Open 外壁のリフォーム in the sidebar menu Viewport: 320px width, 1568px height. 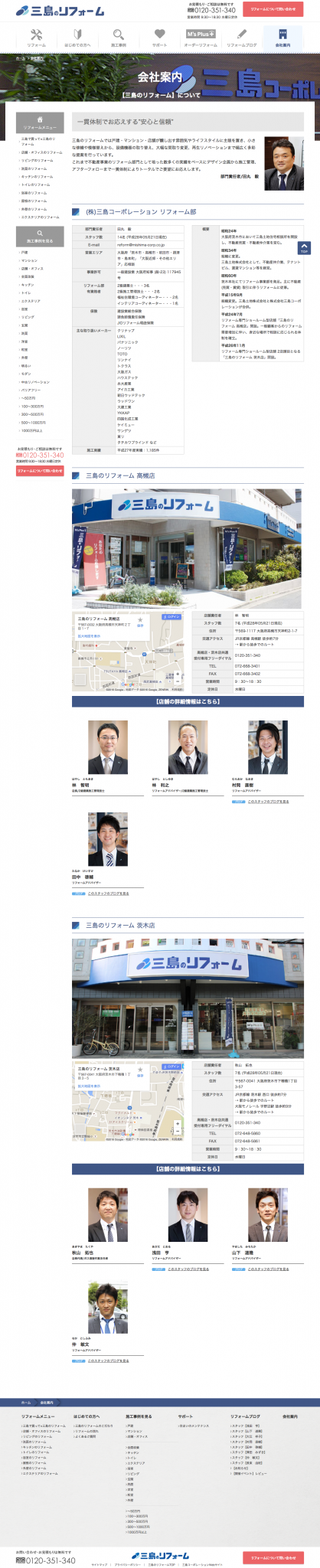click(x=34, y=209)
